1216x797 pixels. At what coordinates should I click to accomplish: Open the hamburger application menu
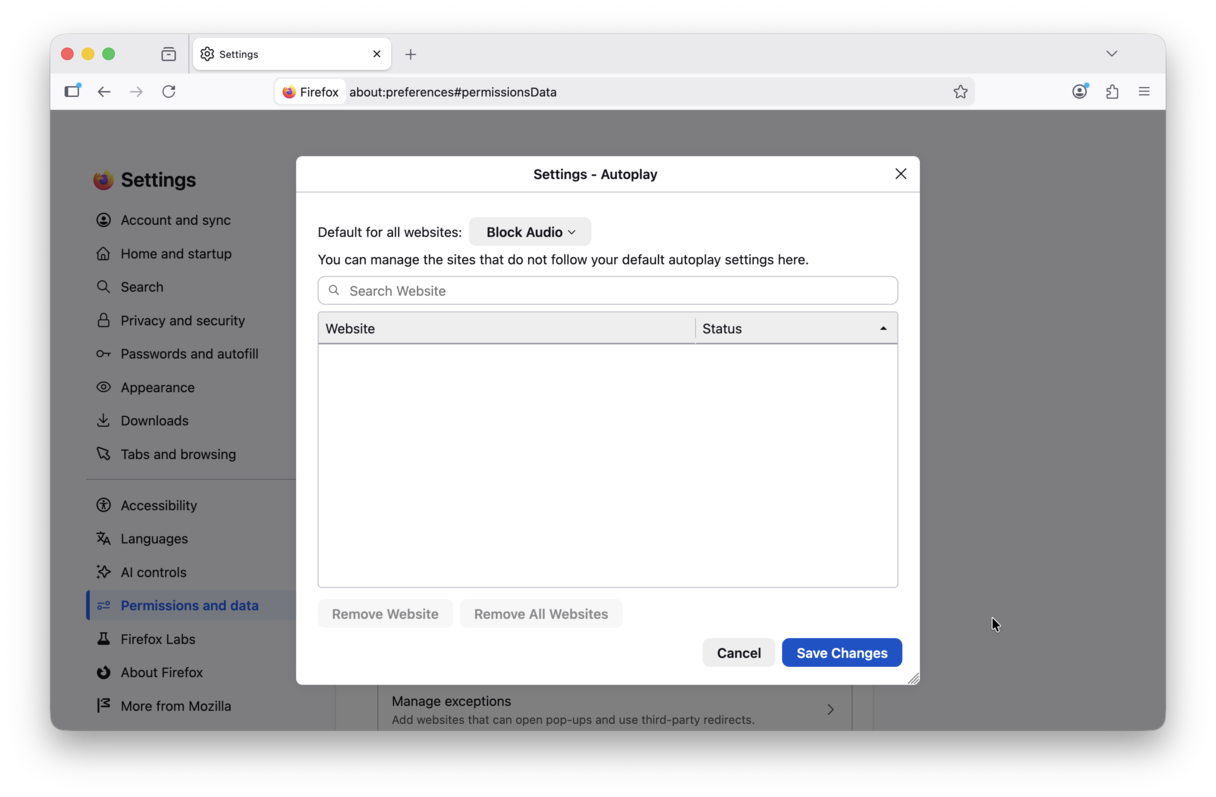tap(1144, 91)
